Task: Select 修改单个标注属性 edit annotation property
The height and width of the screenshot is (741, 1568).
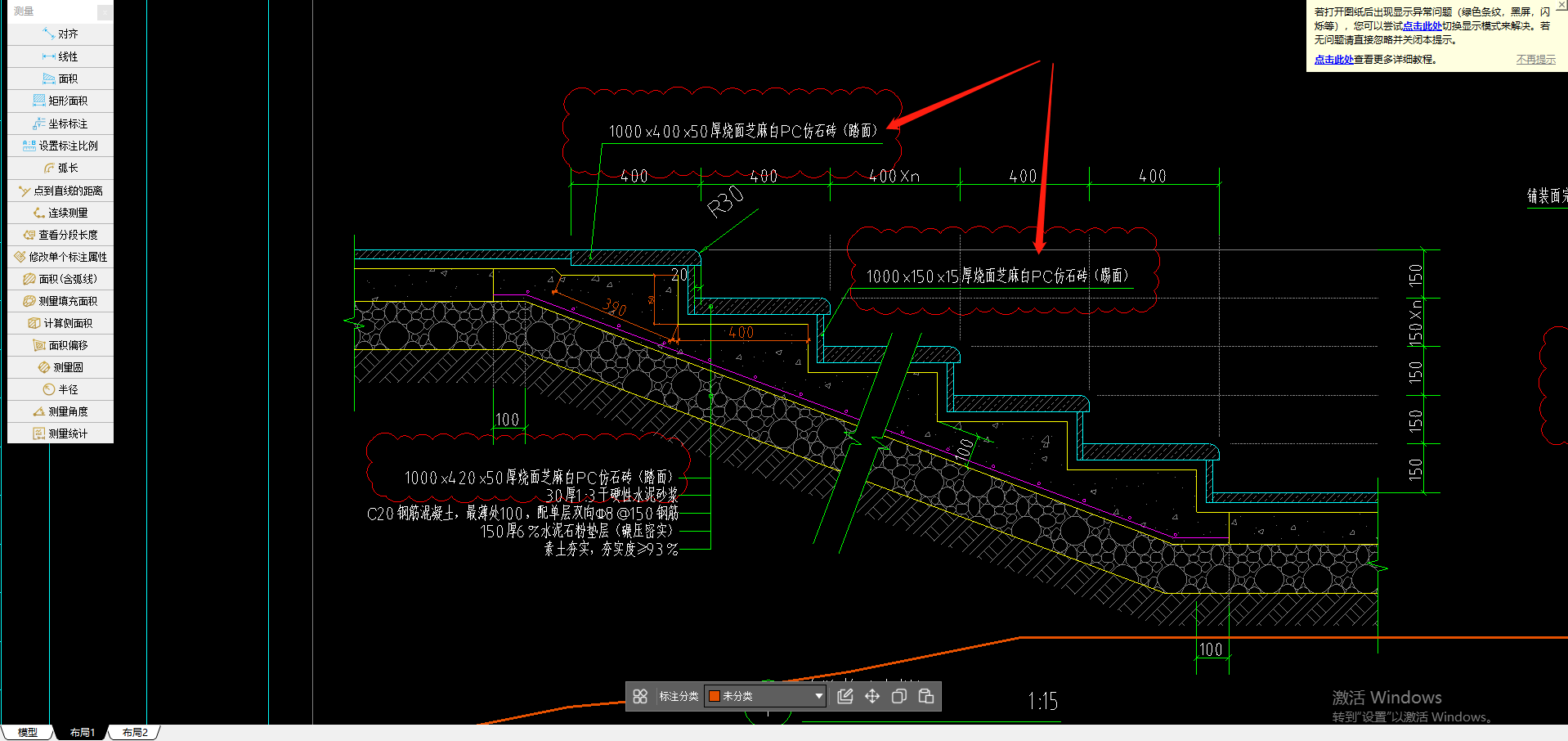Action: pos(60,257)
